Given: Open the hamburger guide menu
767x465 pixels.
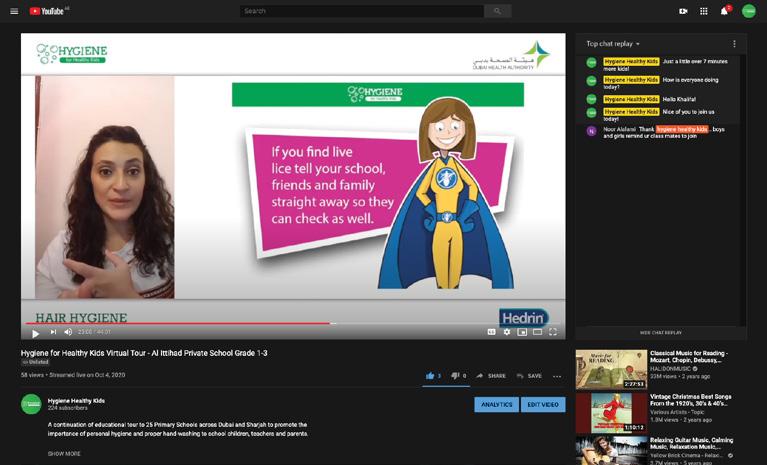Looking at the screenshot, I should 14,11.
